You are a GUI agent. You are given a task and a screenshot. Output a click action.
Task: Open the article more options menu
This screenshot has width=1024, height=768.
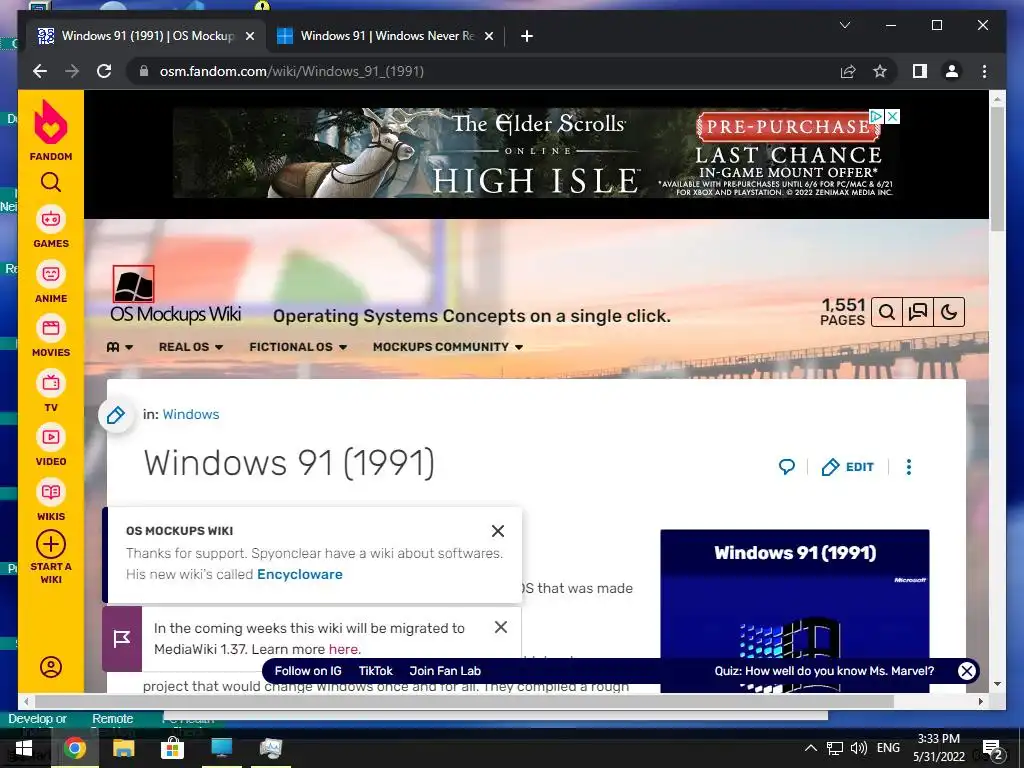click(x=908, y=466)
